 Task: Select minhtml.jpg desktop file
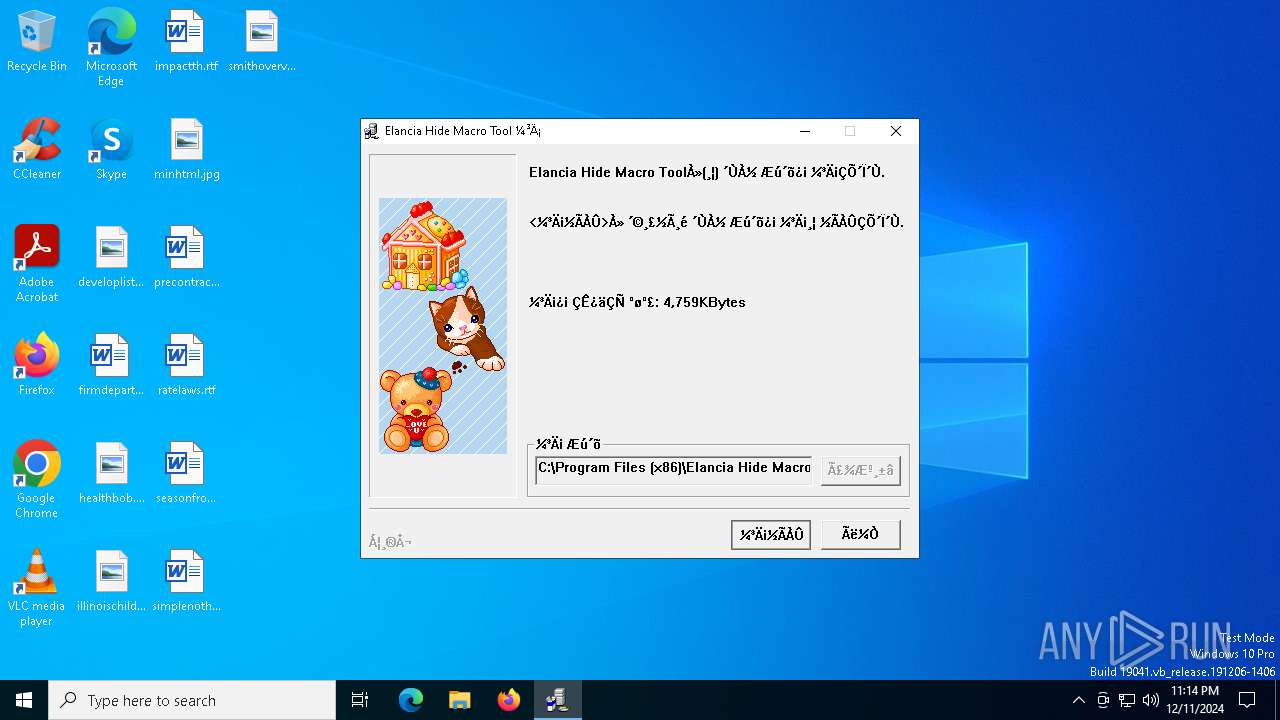(186, 150)
